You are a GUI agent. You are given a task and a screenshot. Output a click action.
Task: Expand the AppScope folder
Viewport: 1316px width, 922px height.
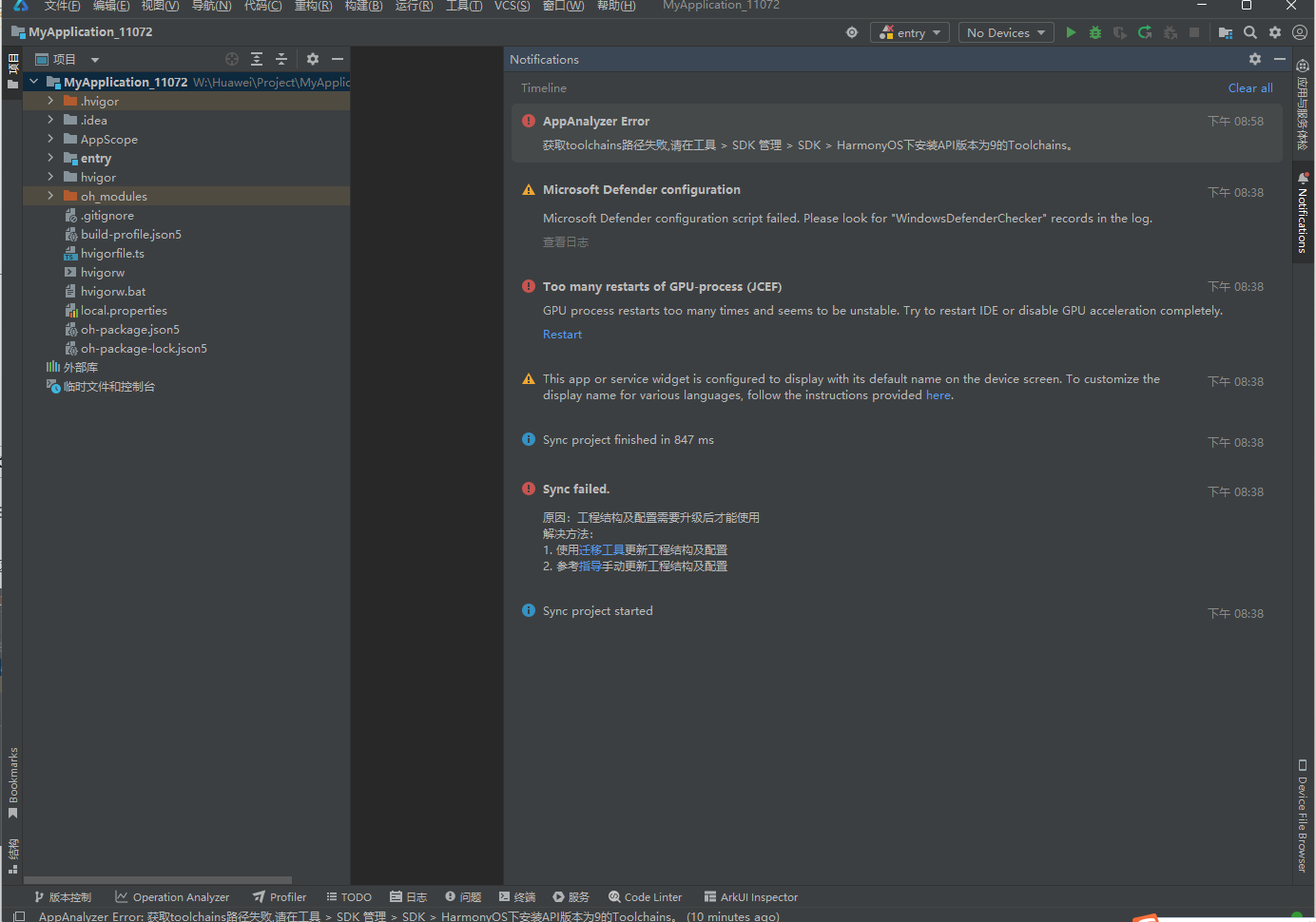pos(50,139)
